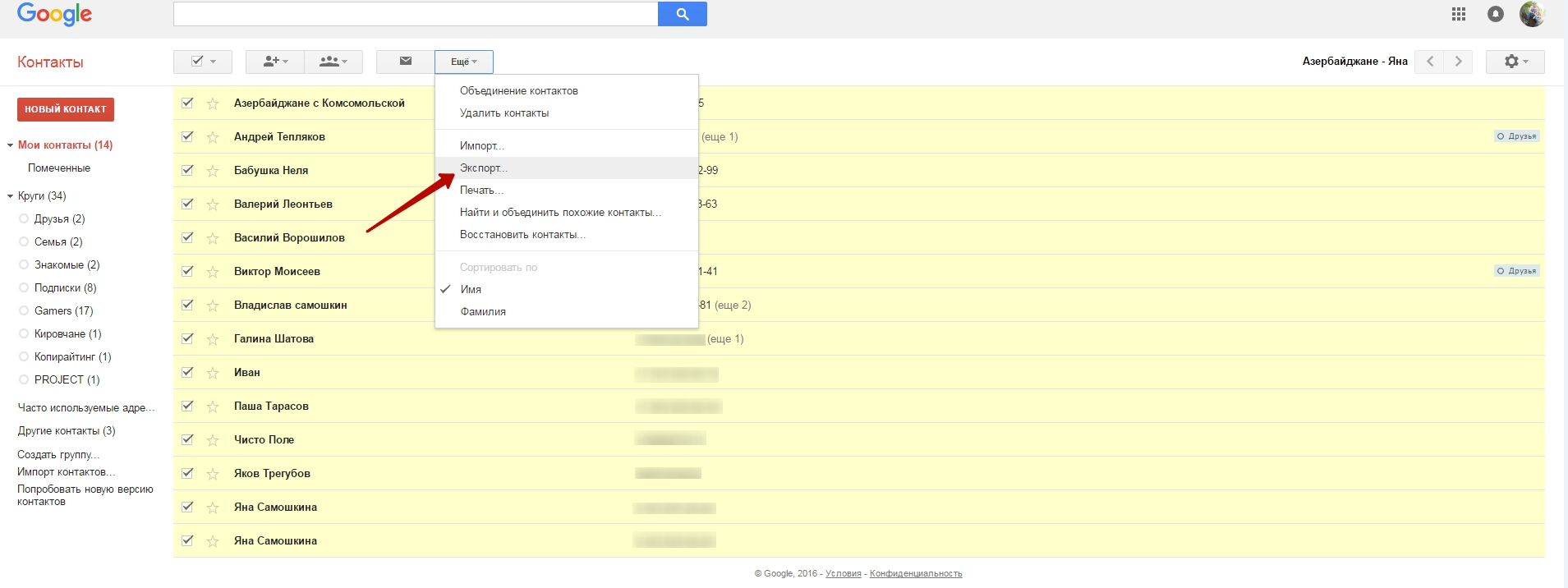Screen dimensions: 1568x588
Task: Open the Конфиденциальность footer link
Action: 915,574
